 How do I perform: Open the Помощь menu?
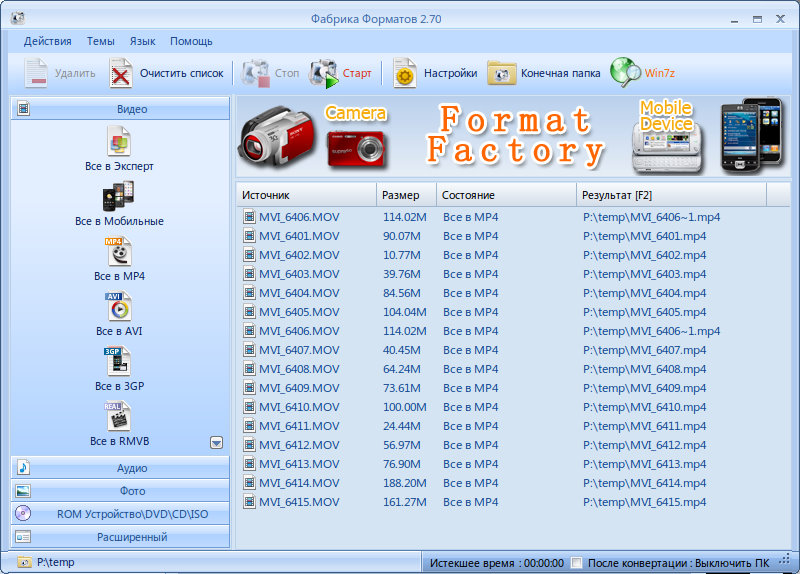[x=191, y=41]
